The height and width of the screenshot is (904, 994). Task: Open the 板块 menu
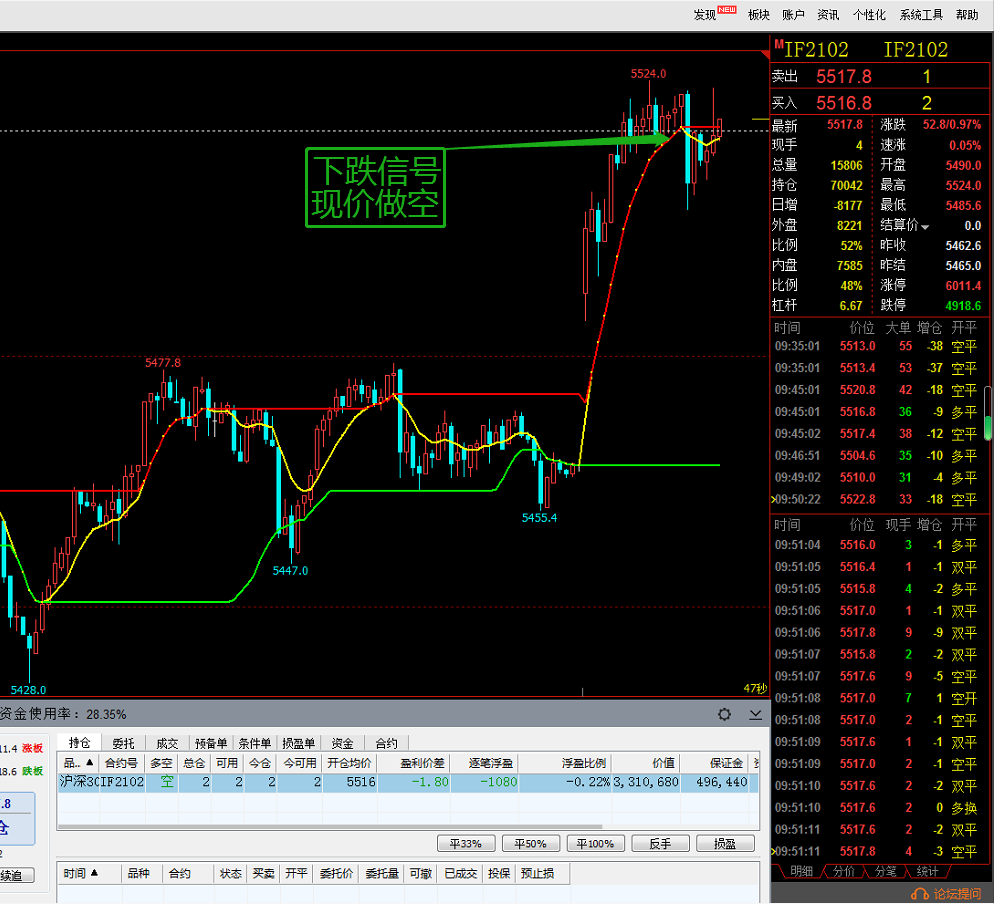(759, 15)
